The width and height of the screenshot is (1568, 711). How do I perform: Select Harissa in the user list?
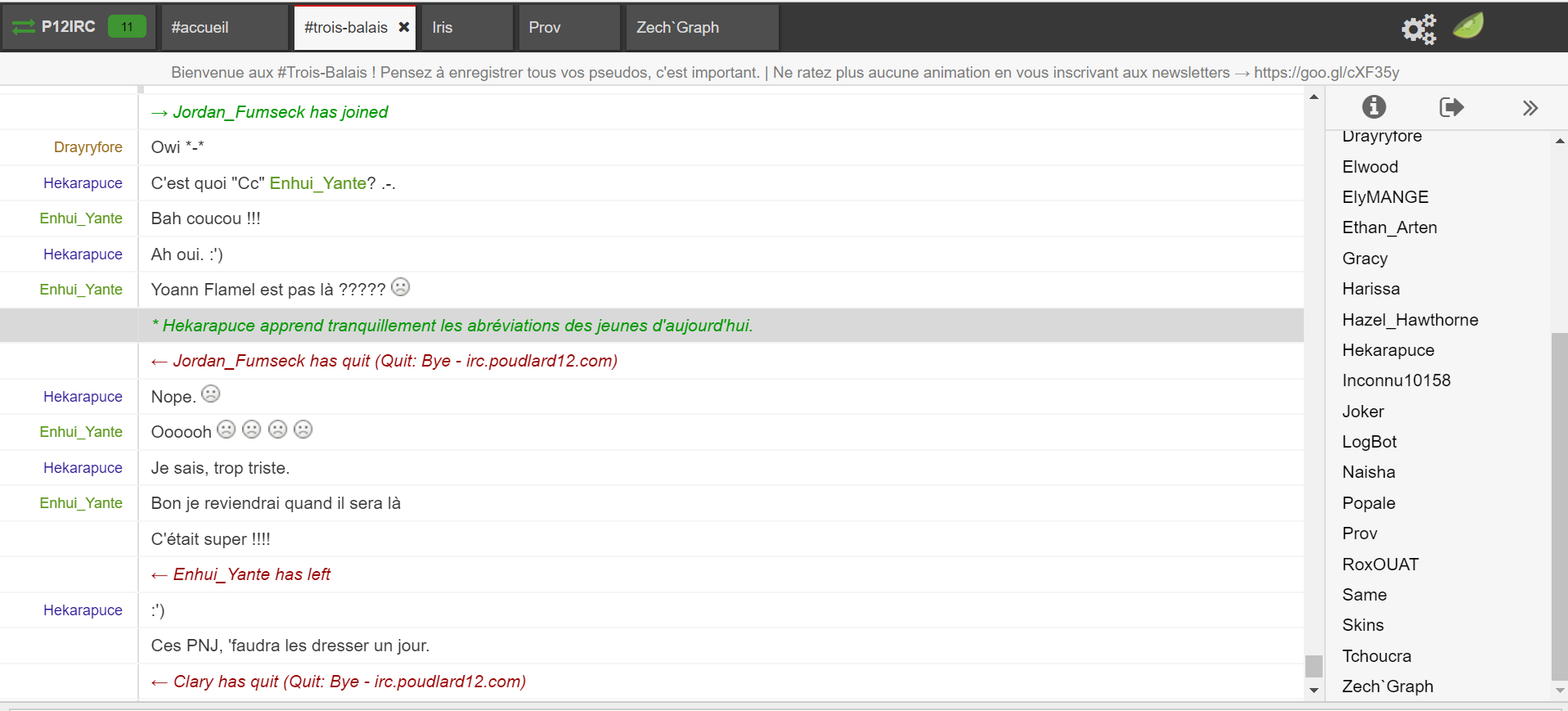coord(1371,289)
